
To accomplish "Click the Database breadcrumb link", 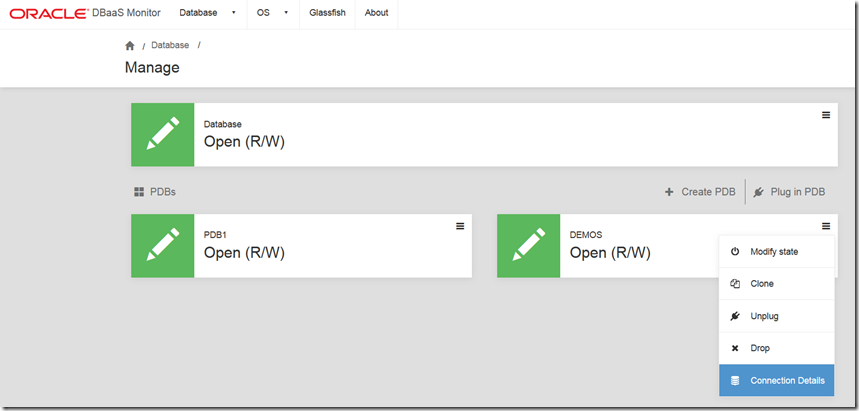I will 169,45.
